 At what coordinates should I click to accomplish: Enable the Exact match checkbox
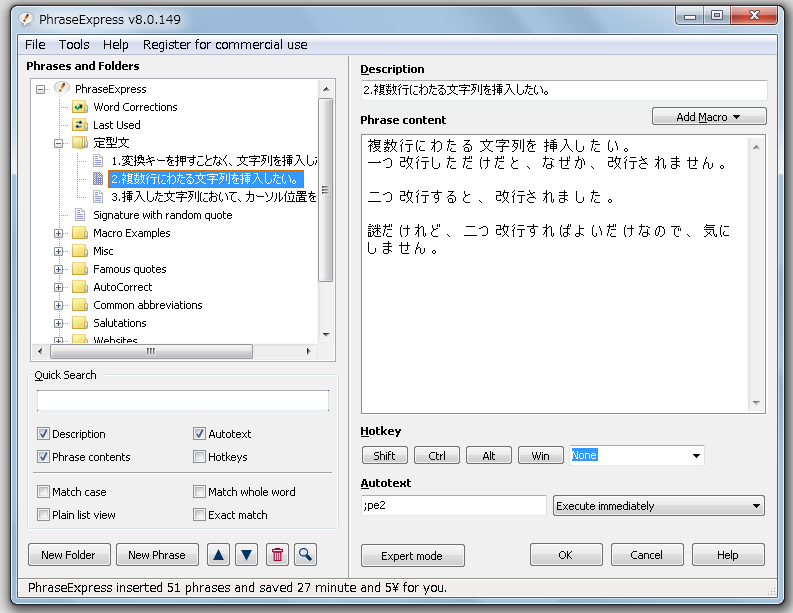199,514
